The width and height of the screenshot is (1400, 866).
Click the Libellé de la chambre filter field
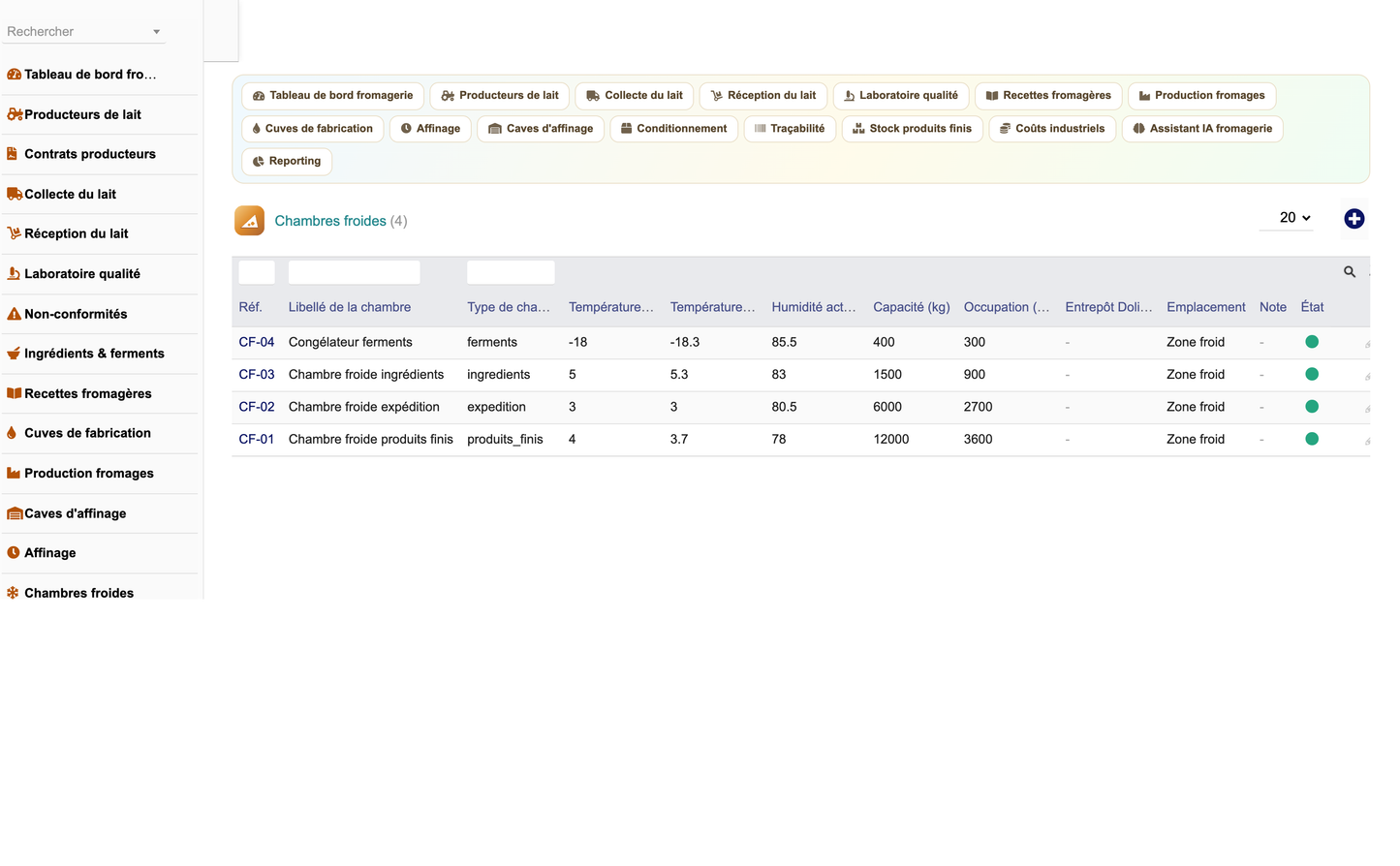(355, 272)
